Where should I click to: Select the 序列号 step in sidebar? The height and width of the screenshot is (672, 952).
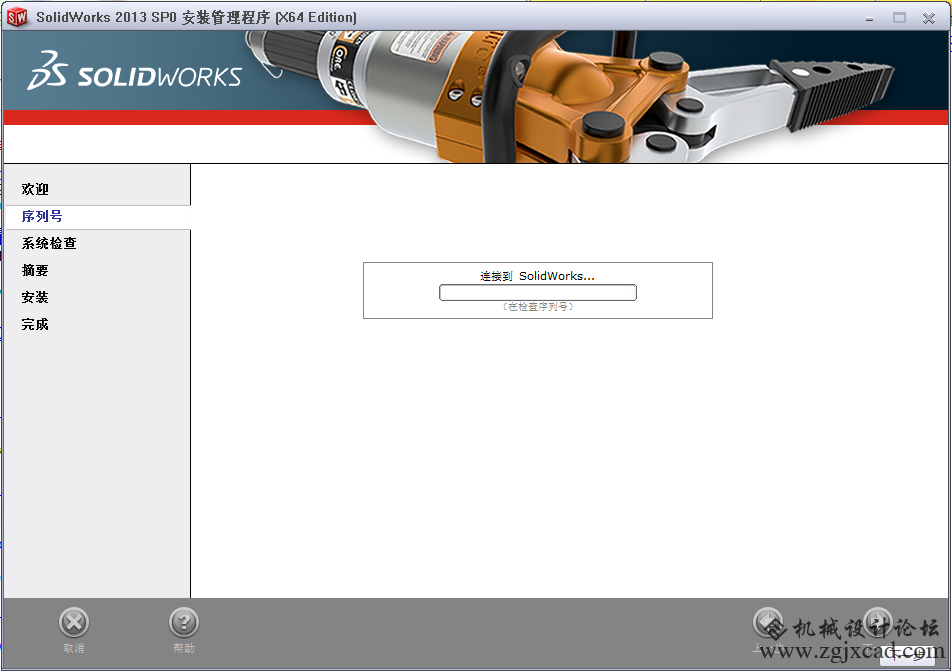point(42,216)
